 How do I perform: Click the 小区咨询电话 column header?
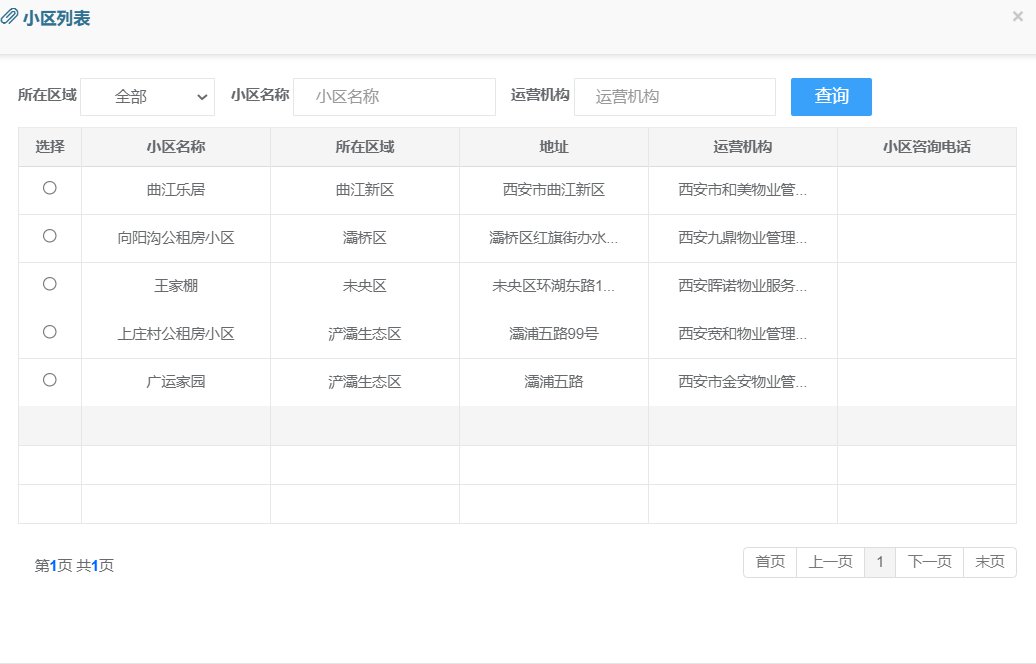tap(927, 147)
